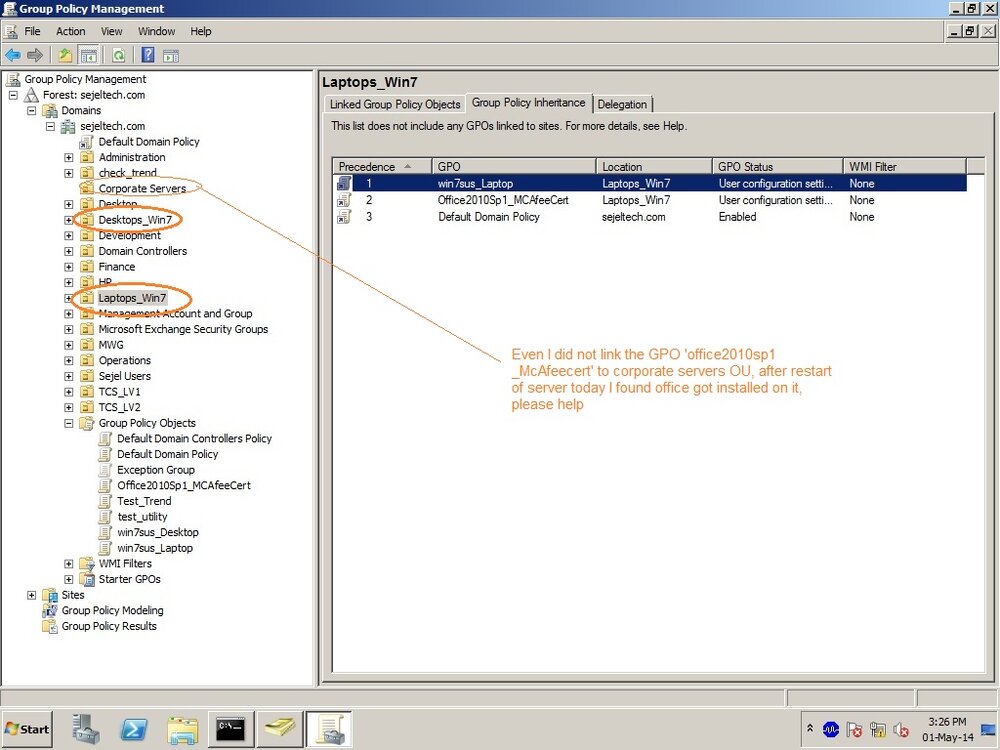Open Command Prompt from taskbar
The image size is (1000, 750).
pyautogui.click(x=230, y=729)
